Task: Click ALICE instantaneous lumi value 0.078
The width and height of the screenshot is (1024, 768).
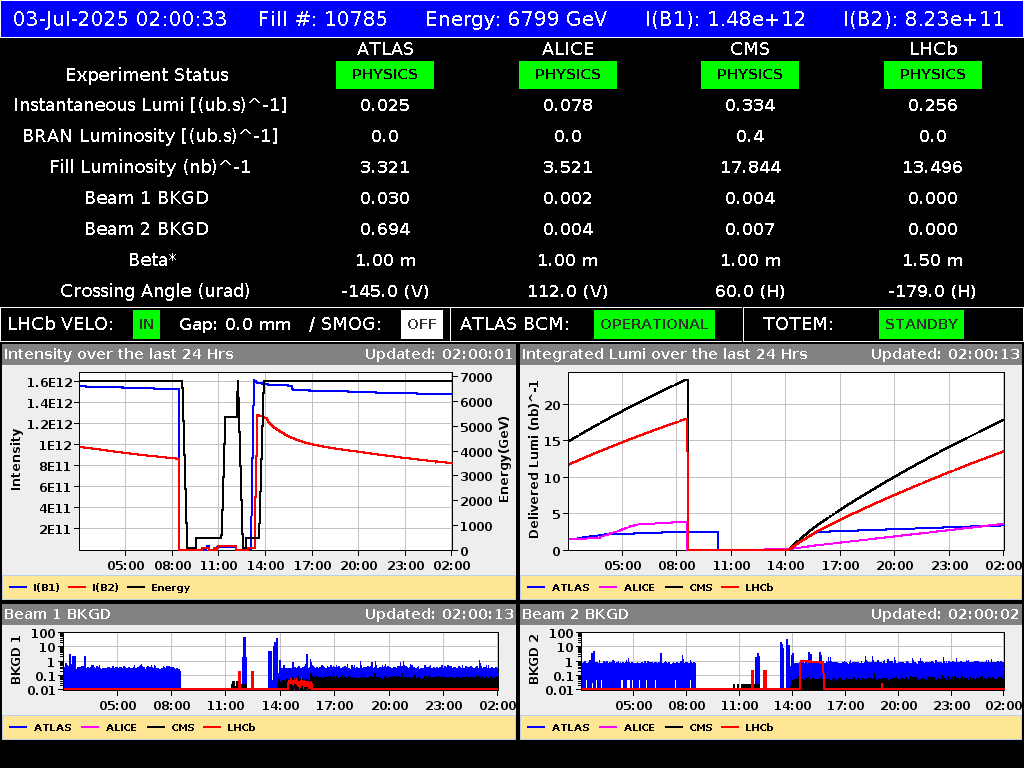Action: click(568, 105)
